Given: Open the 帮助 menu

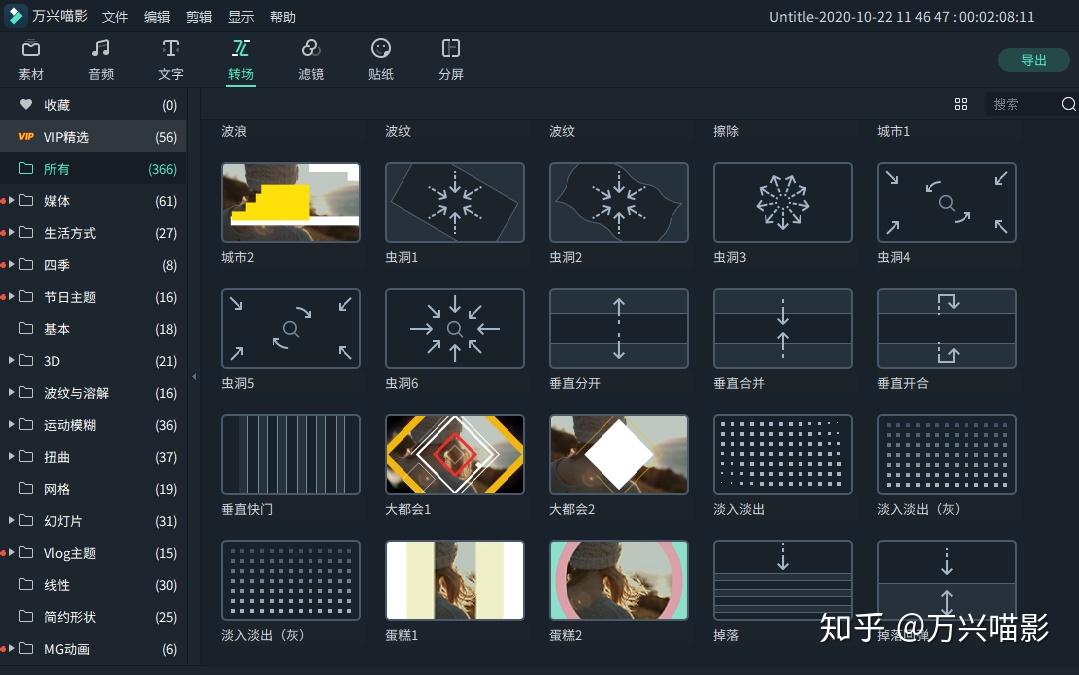Looking at the screenshot, I should tap(283, 17).
